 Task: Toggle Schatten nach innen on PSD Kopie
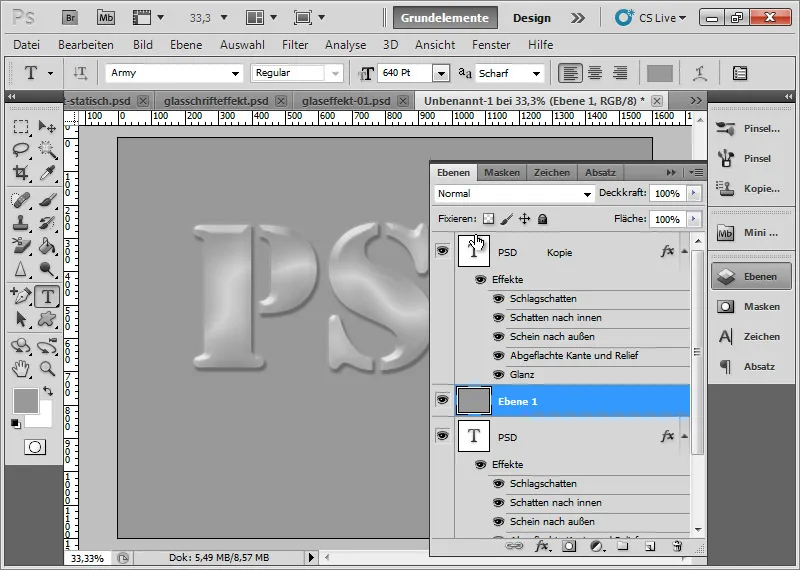click(x=498, y=317)
